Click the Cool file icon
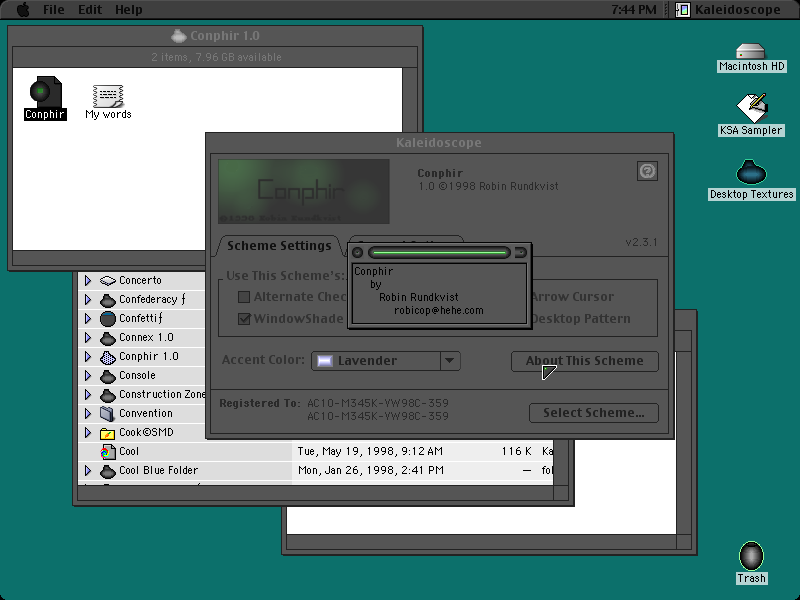 (x=106, y=452)
